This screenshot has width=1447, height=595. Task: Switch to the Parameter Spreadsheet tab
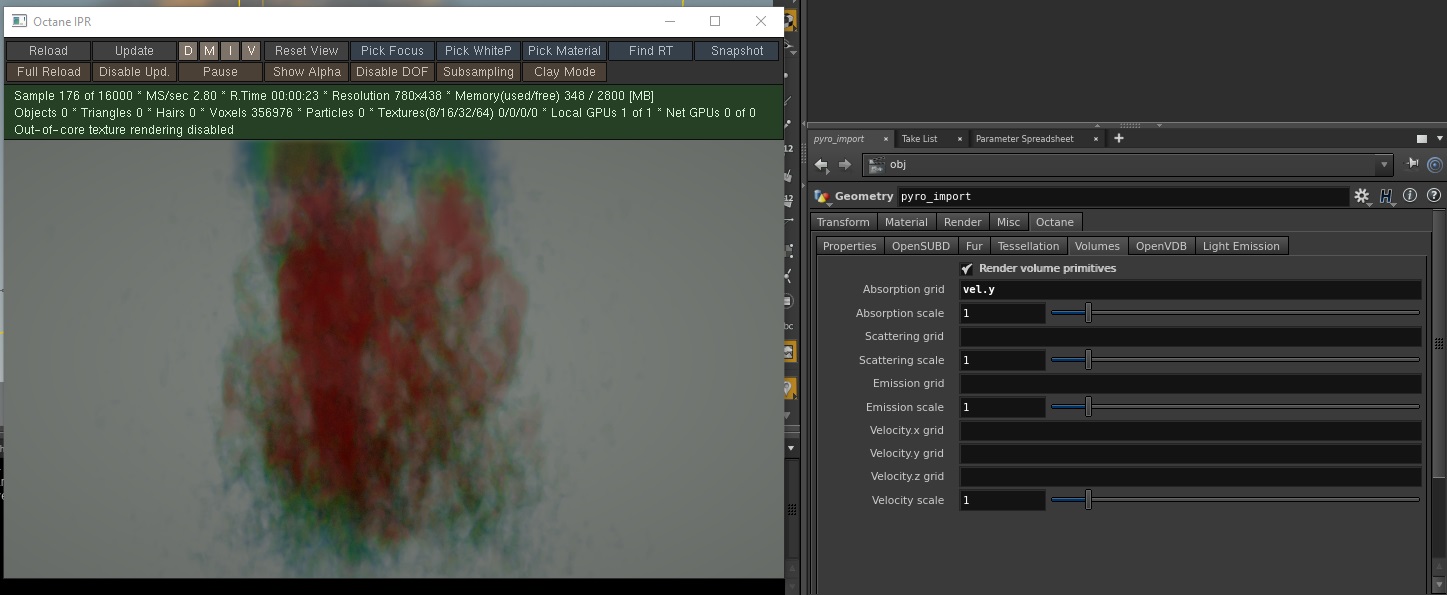pos(1024,139)
